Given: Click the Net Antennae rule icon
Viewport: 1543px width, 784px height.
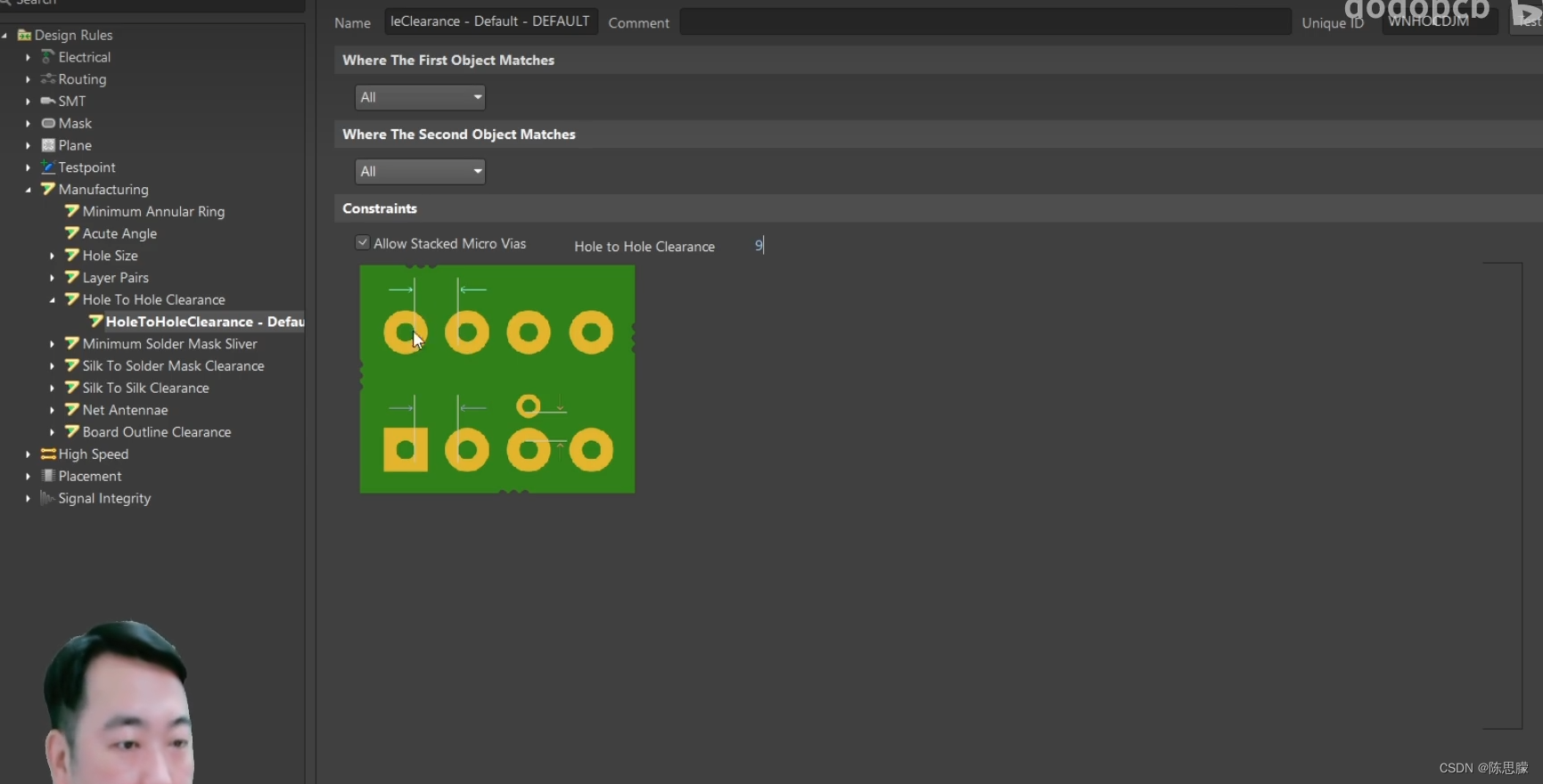Looking at the screenshot, I should coord(72,410).
